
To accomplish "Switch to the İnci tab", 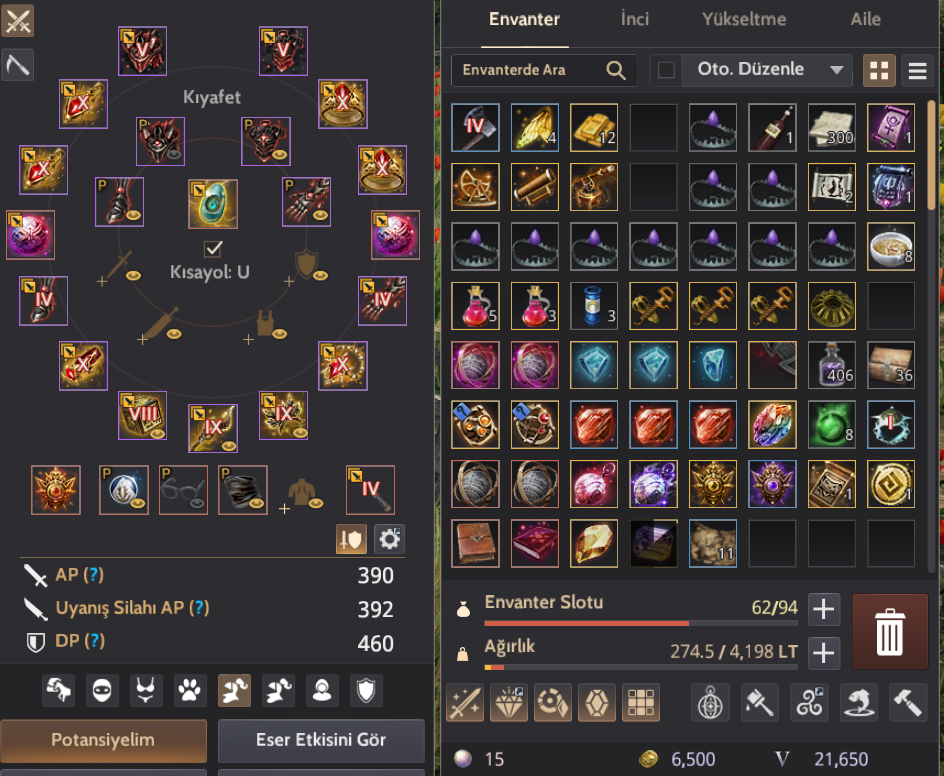I will pyautogui.click(x=635, y=19).
